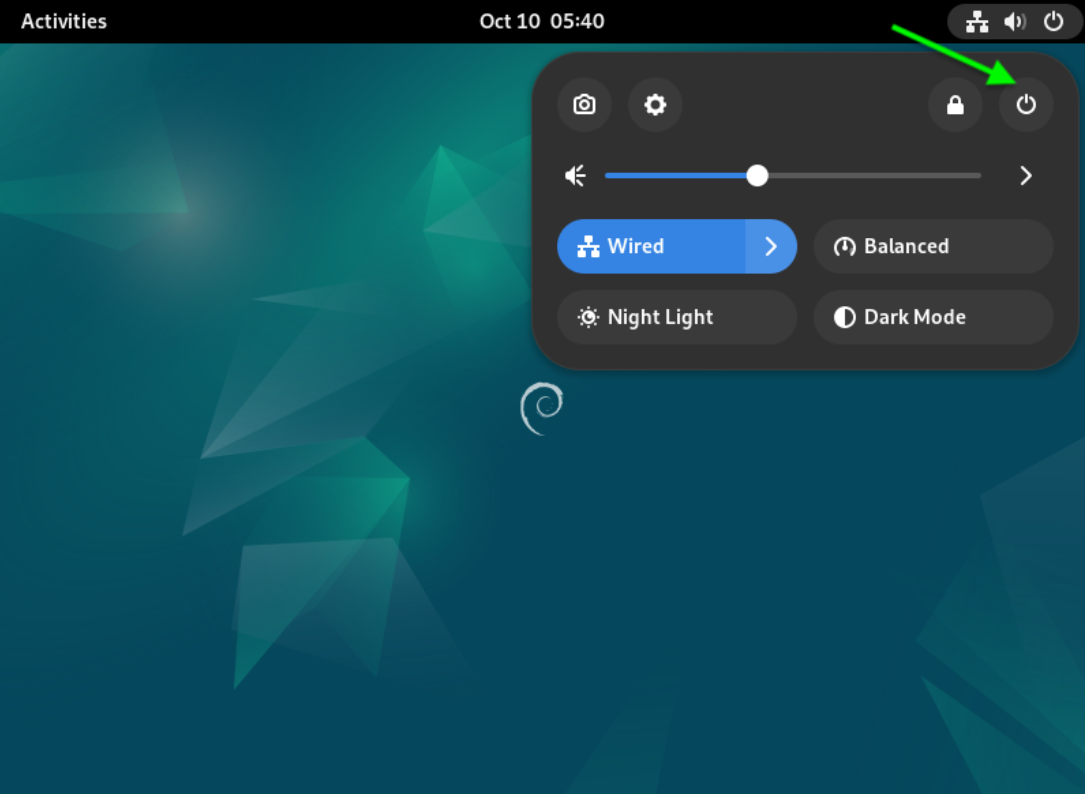
Task: Click the power icon in top bar
Action: click(1053, 22)
